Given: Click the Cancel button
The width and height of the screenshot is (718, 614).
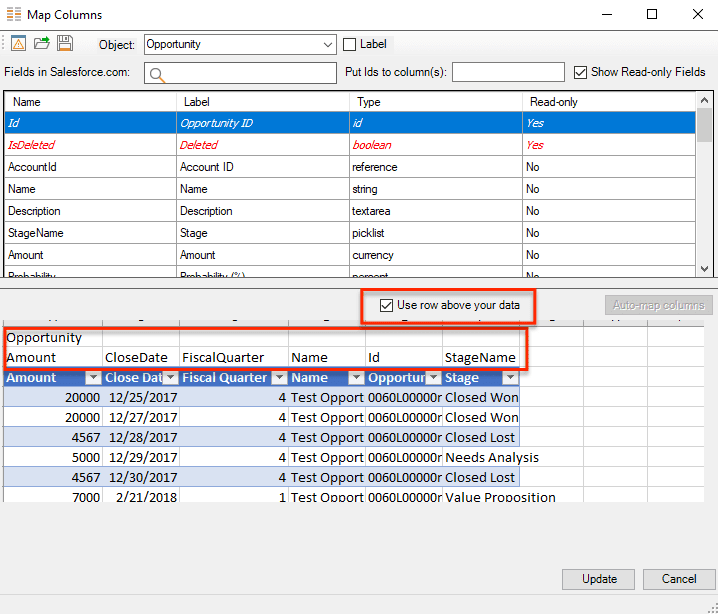Looking at the screenshot, I should [x=679, y=579].
